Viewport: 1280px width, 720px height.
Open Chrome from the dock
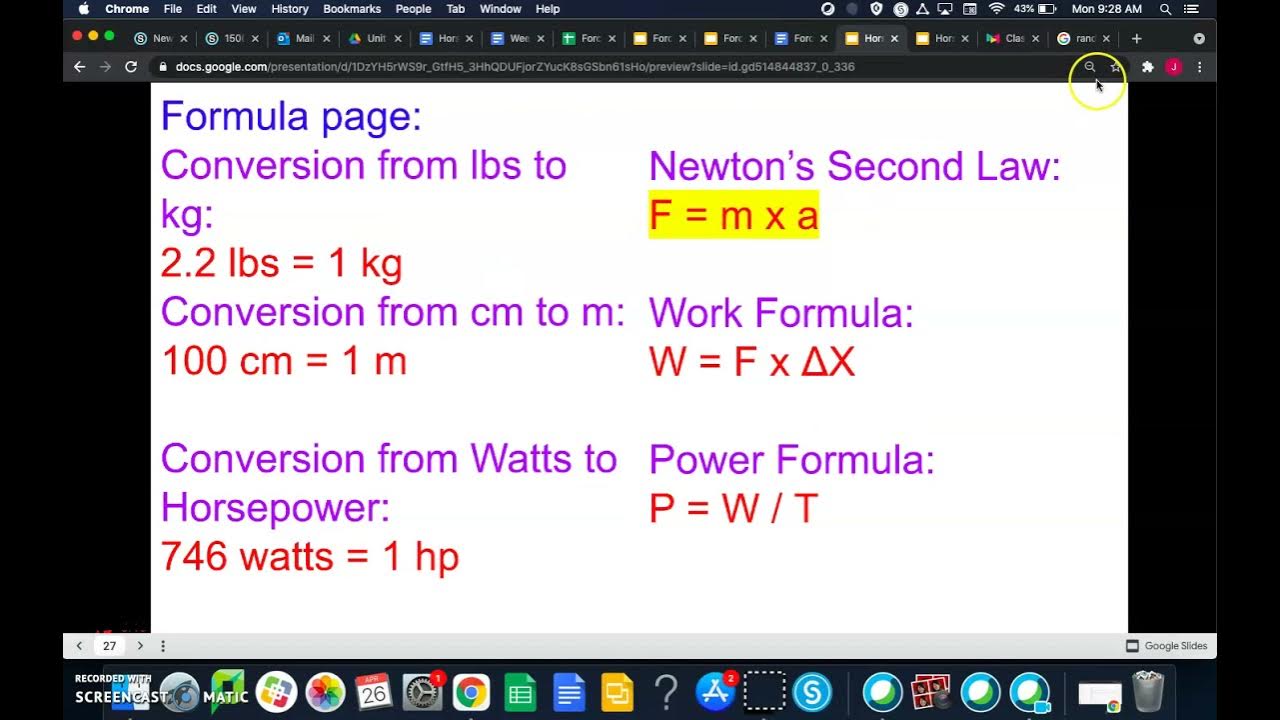pos(471,692)
